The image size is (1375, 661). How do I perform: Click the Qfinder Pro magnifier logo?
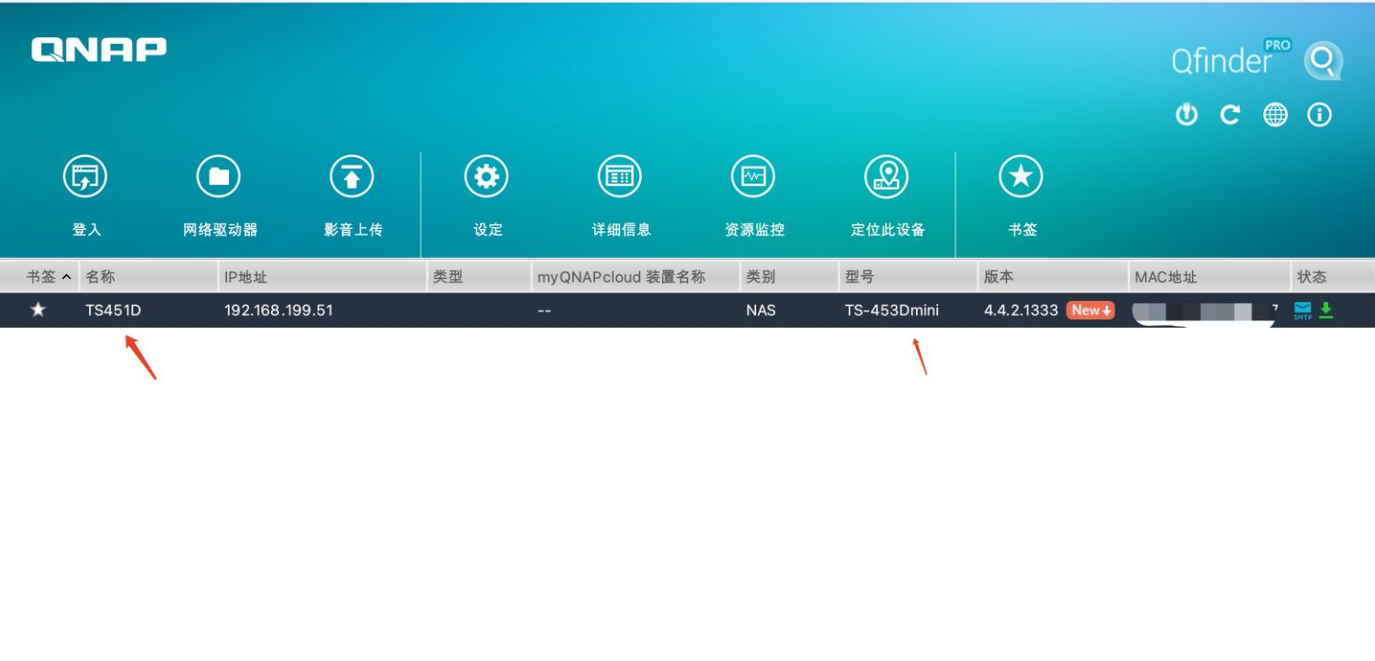[x=1323, y=61]
